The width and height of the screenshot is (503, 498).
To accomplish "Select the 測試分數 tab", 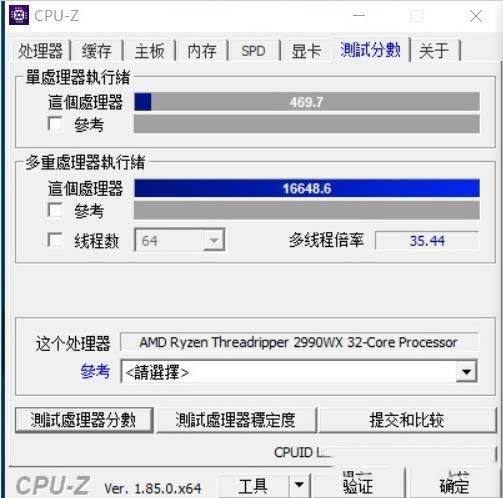I will [x=370, y=50].
